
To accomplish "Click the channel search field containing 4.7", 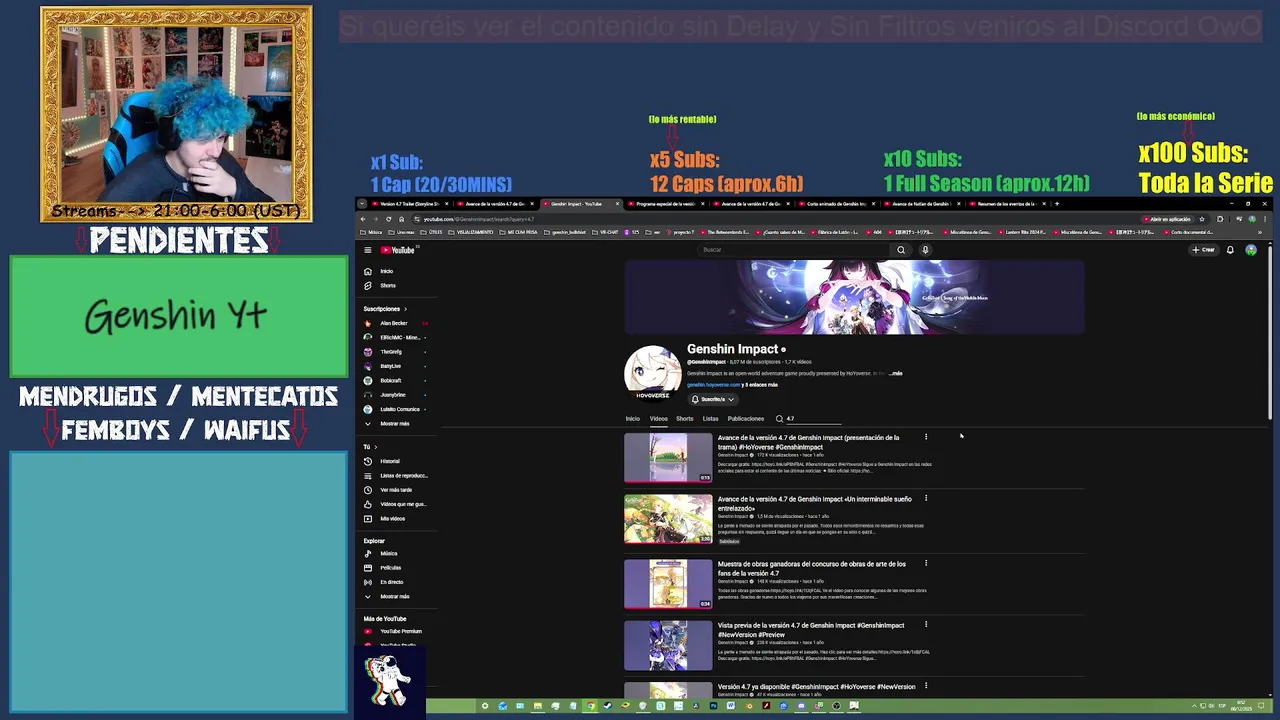I will [x=812, y=419].
